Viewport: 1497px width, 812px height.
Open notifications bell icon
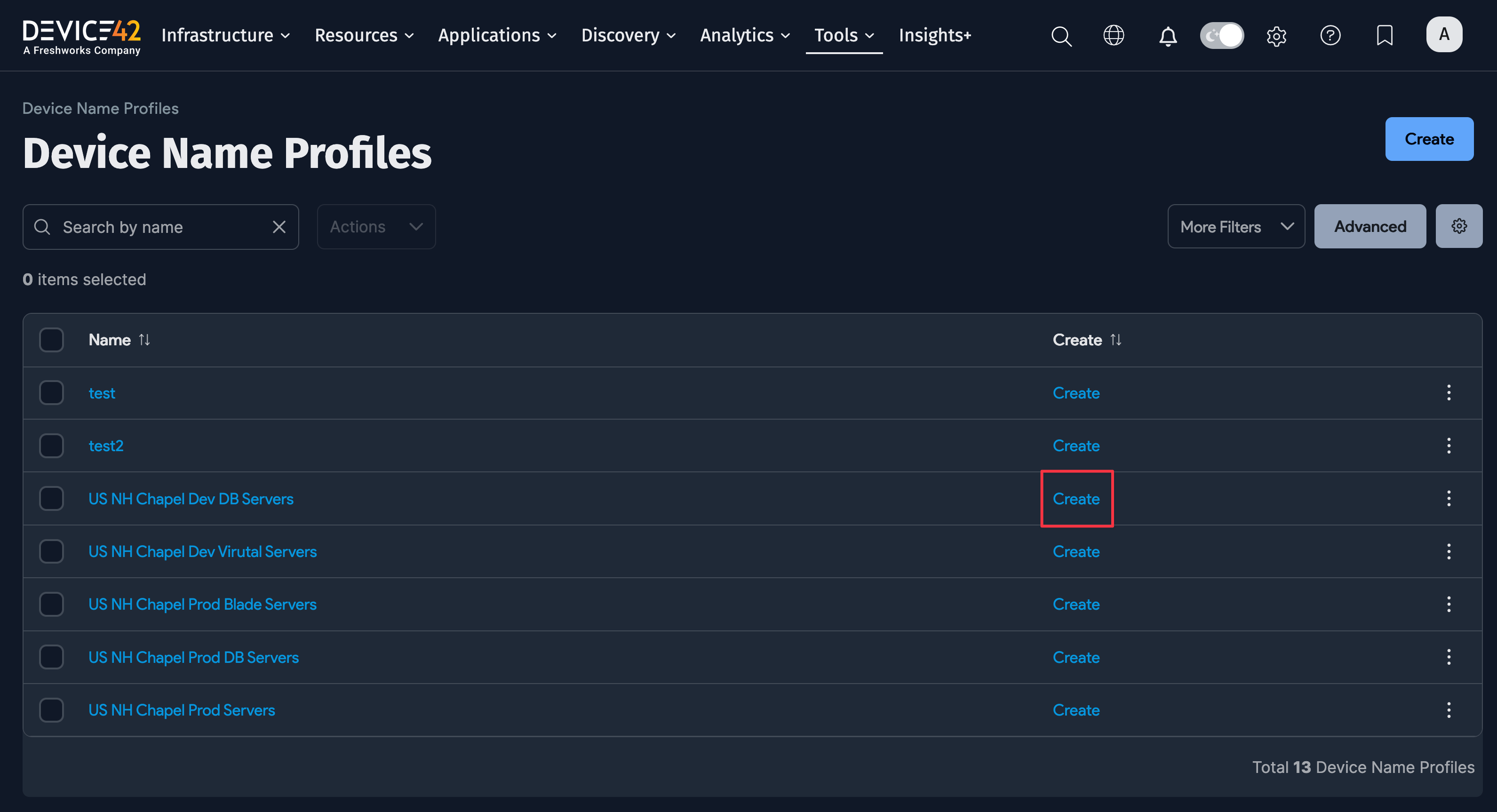[x=1168, y=36]
